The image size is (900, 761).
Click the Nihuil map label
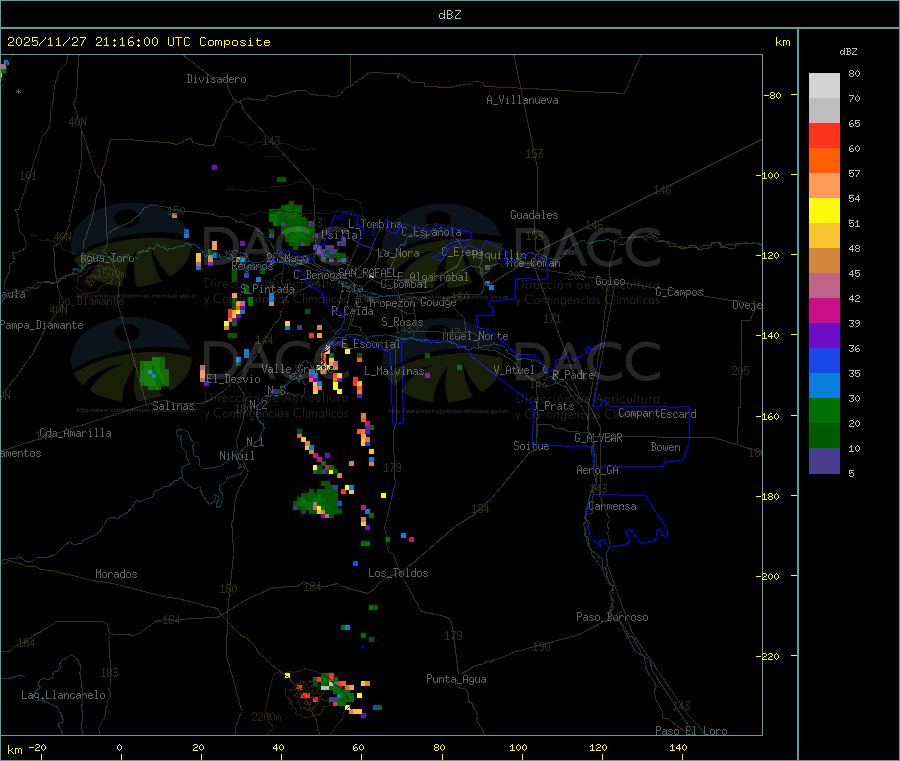[x=237, y=456]
